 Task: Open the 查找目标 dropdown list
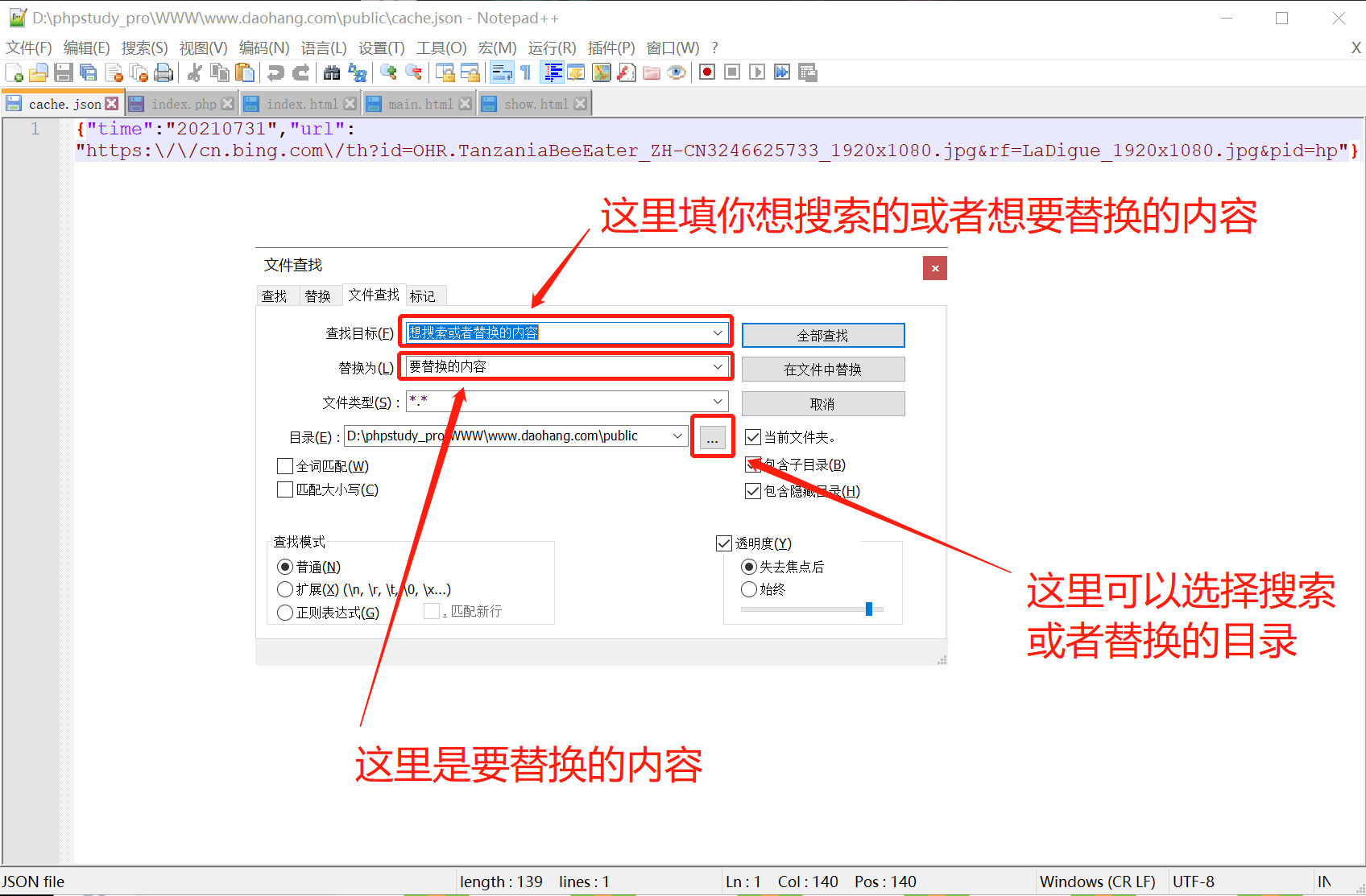coord(717,332)
